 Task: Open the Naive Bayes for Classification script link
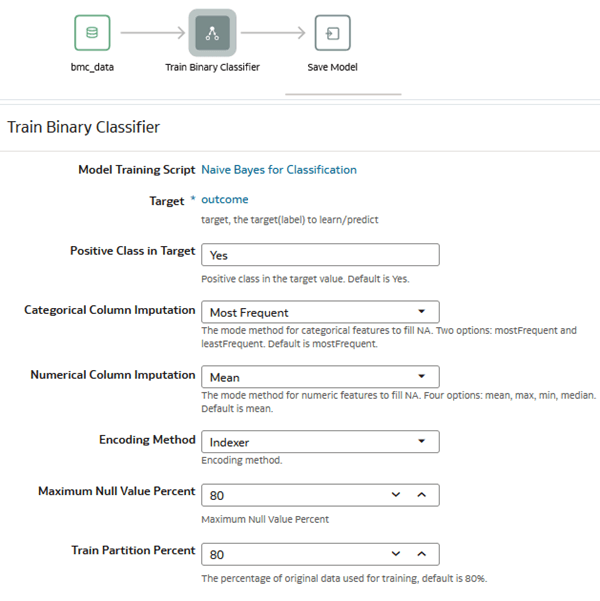coord(279,170)
